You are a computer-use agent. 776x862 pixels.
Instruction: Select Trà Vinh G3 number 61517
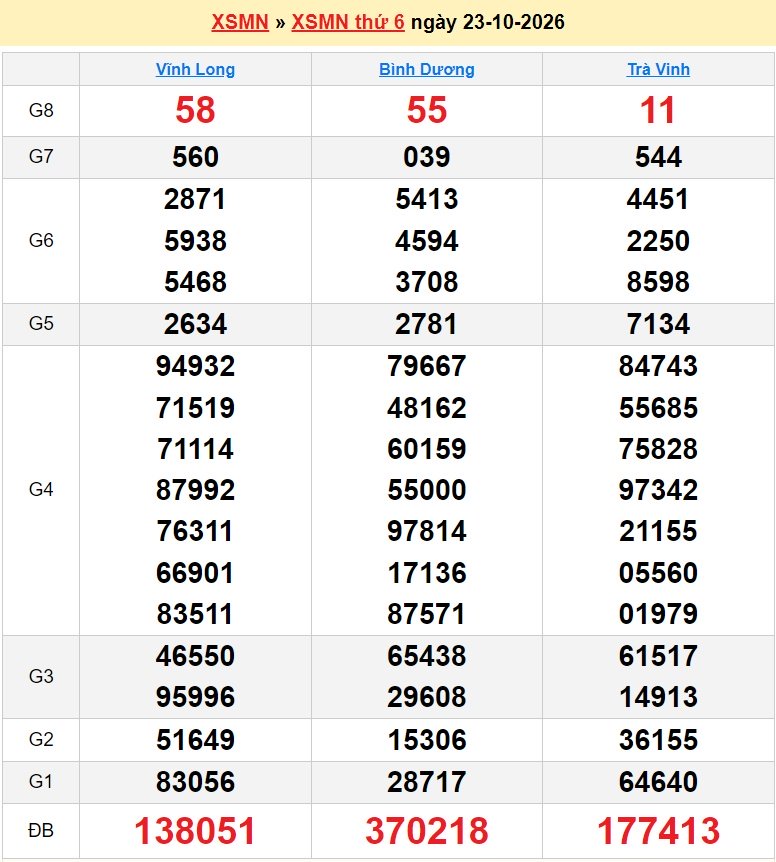(658, 656)
